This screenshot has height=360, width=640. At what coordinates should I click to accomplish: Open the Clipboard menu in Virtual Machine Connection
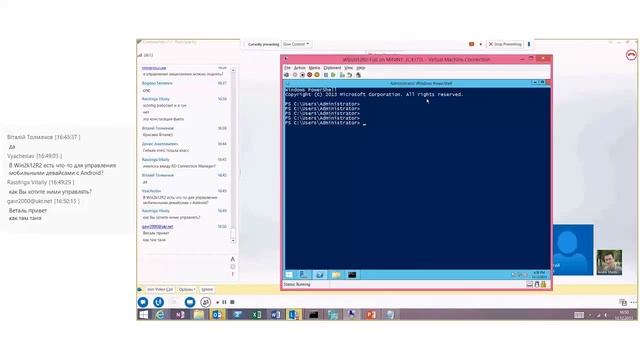332,68
